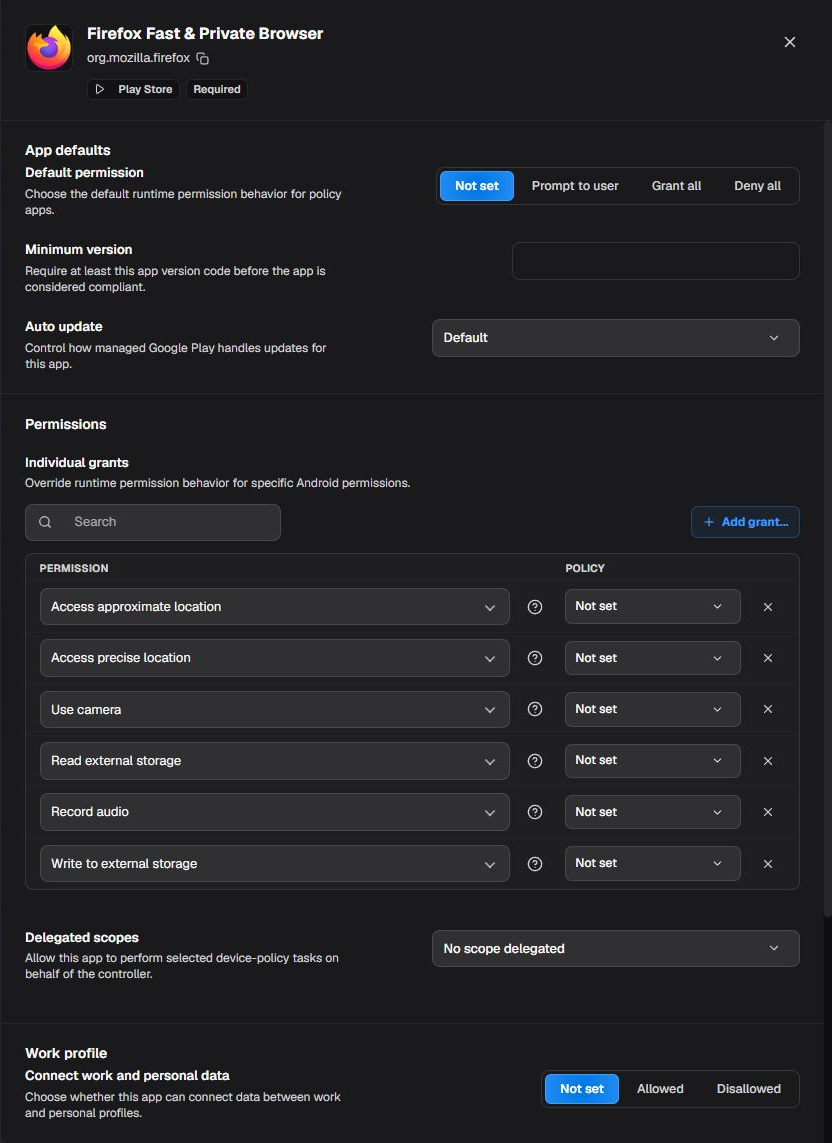
Task: Click the panel vertical scrollbar
Action: click(x=827, y=518)
